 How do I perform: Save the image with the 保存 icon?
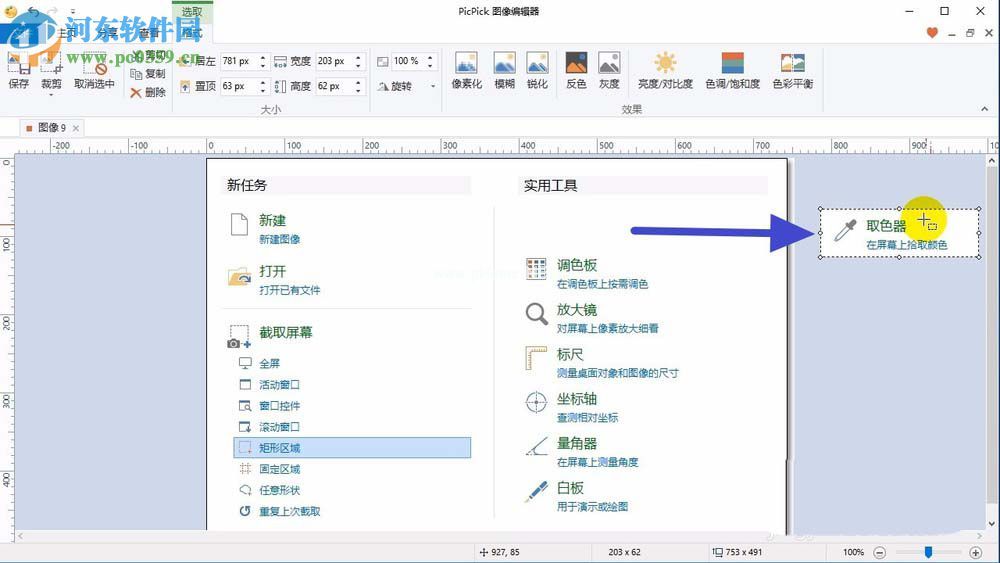(x=18, y=70)
